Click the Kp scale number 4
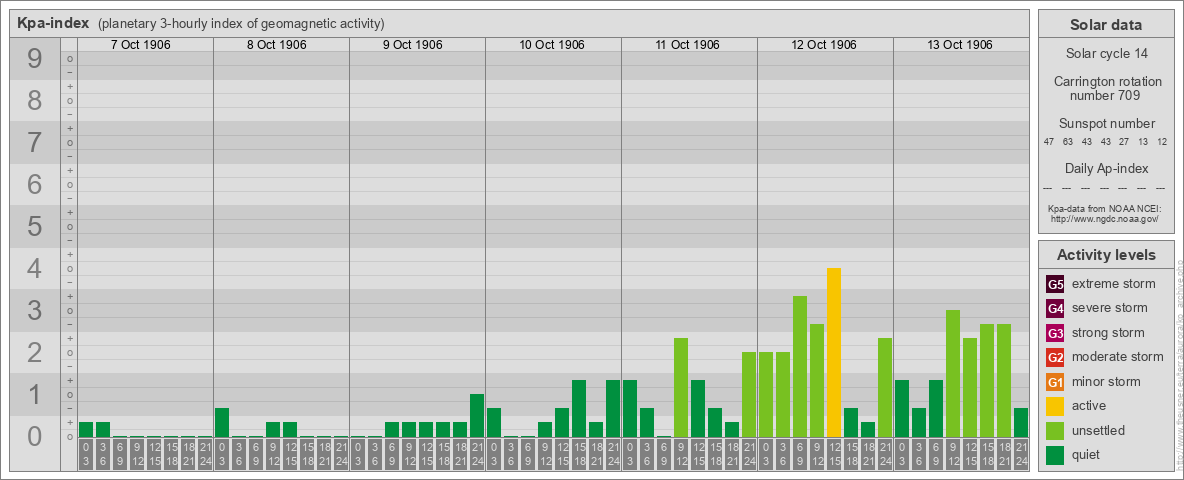Image resolution: width=1184 pixels, height=480 pixels. (35, 269)
